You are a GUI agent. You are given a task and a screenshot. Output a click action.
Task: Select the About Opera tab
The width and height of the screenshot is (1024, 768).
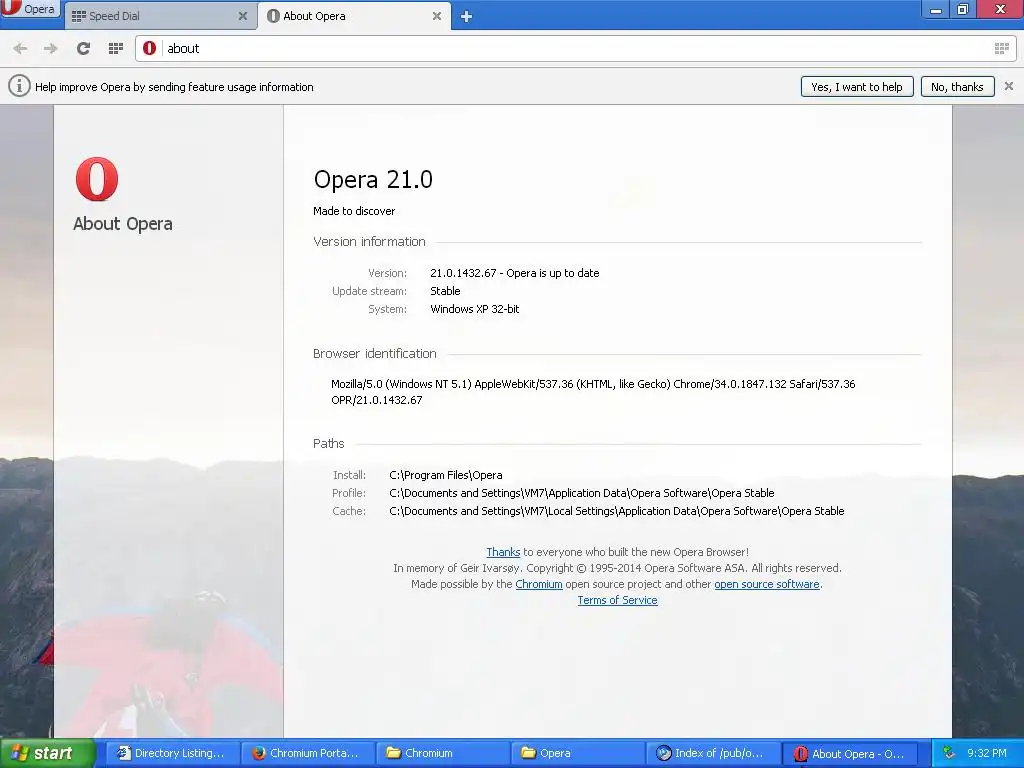[x=353, y=16]
